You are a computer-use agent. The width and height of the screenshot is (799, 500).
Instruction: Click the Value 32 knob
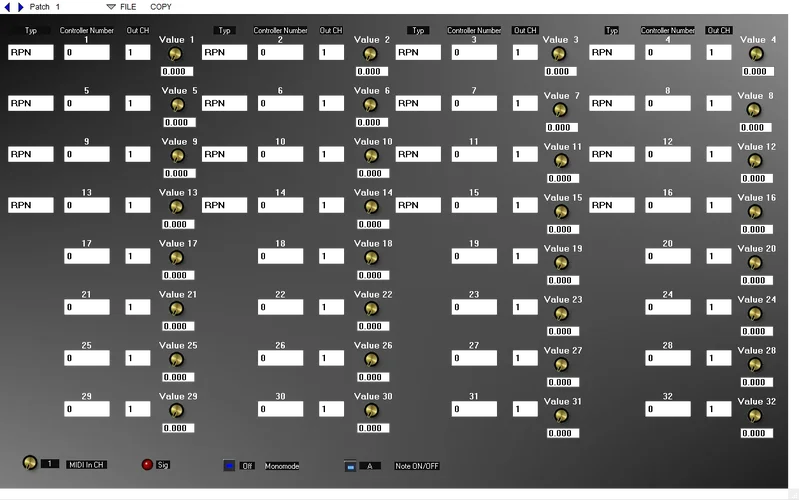point(755,415)
